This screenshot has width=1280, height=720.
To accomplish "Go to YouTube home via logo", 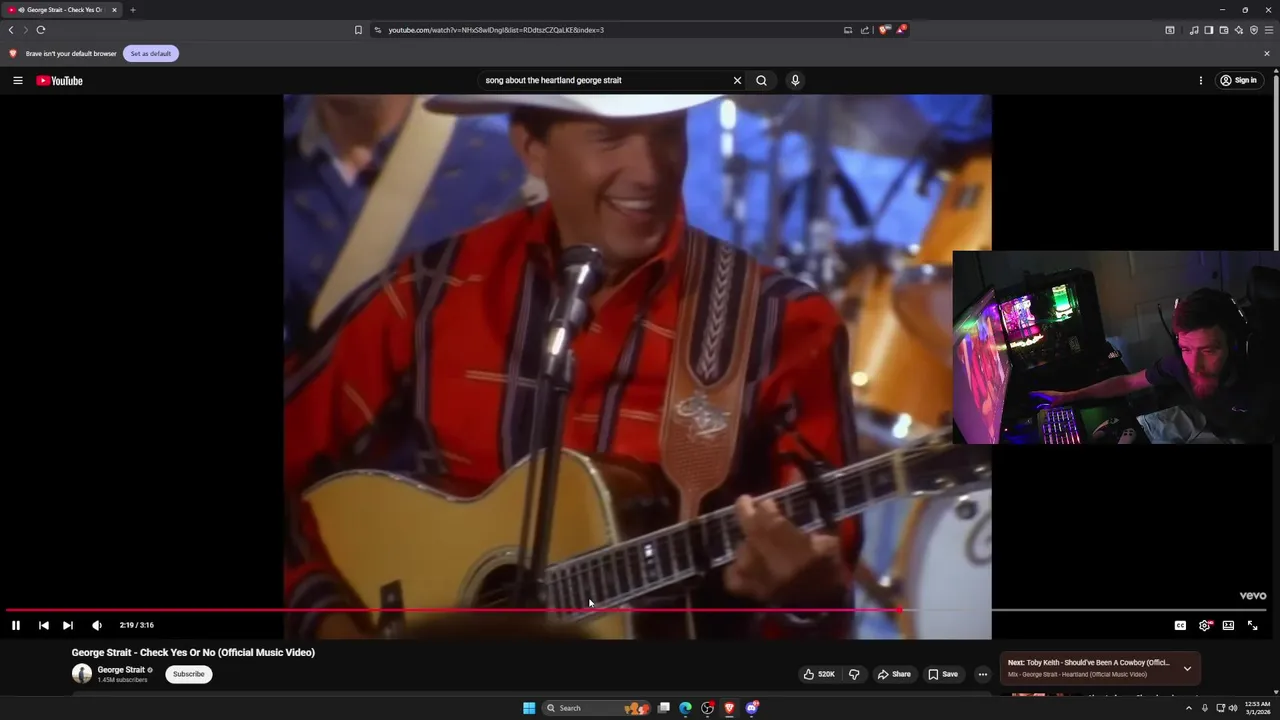I will pos(60,80).
